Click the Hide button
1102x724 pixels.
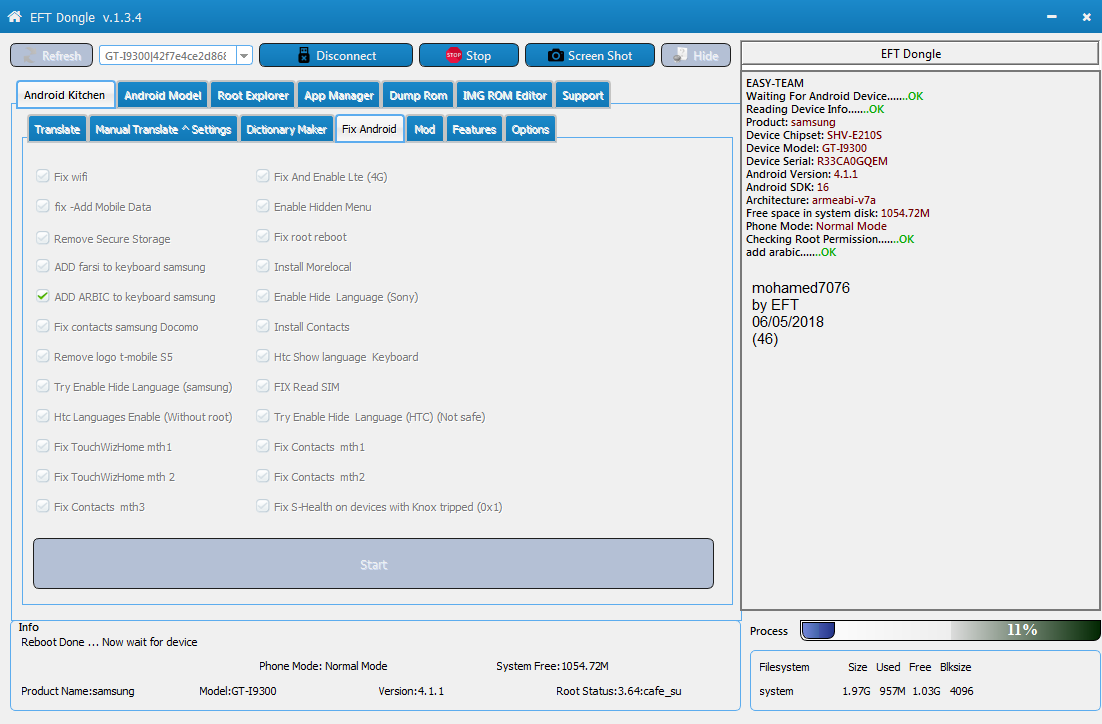(696, 56)
